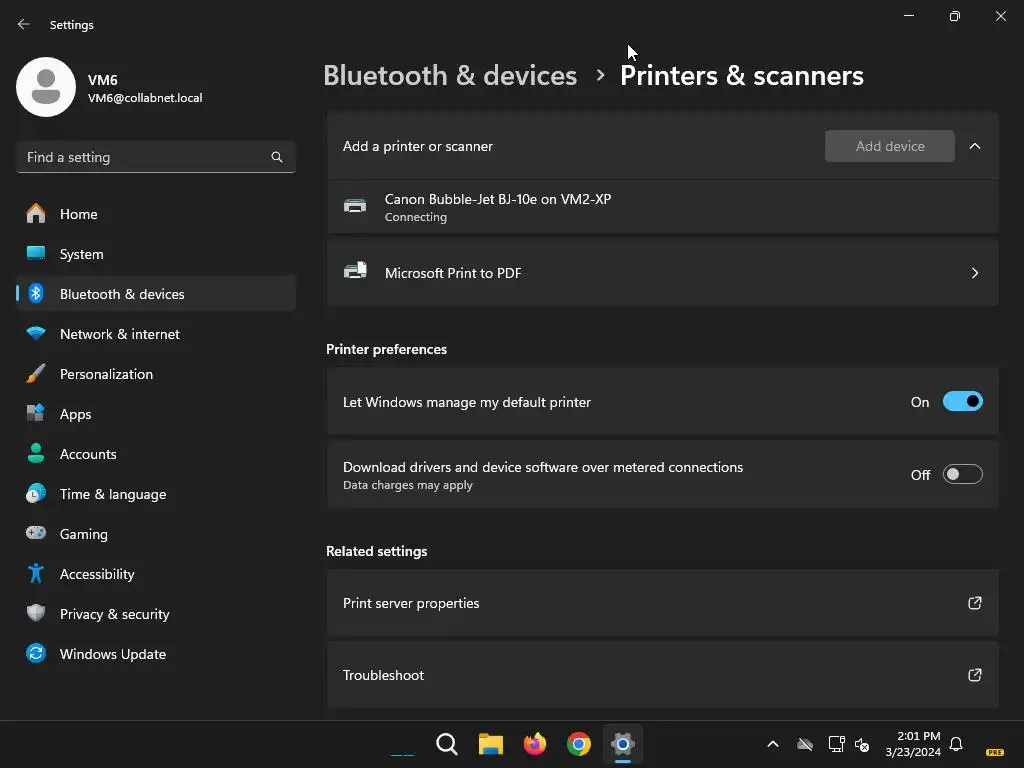The height and width of the screenshot is (768, 1024).
Task: Click the Add device button
Action: pos(889,146)
